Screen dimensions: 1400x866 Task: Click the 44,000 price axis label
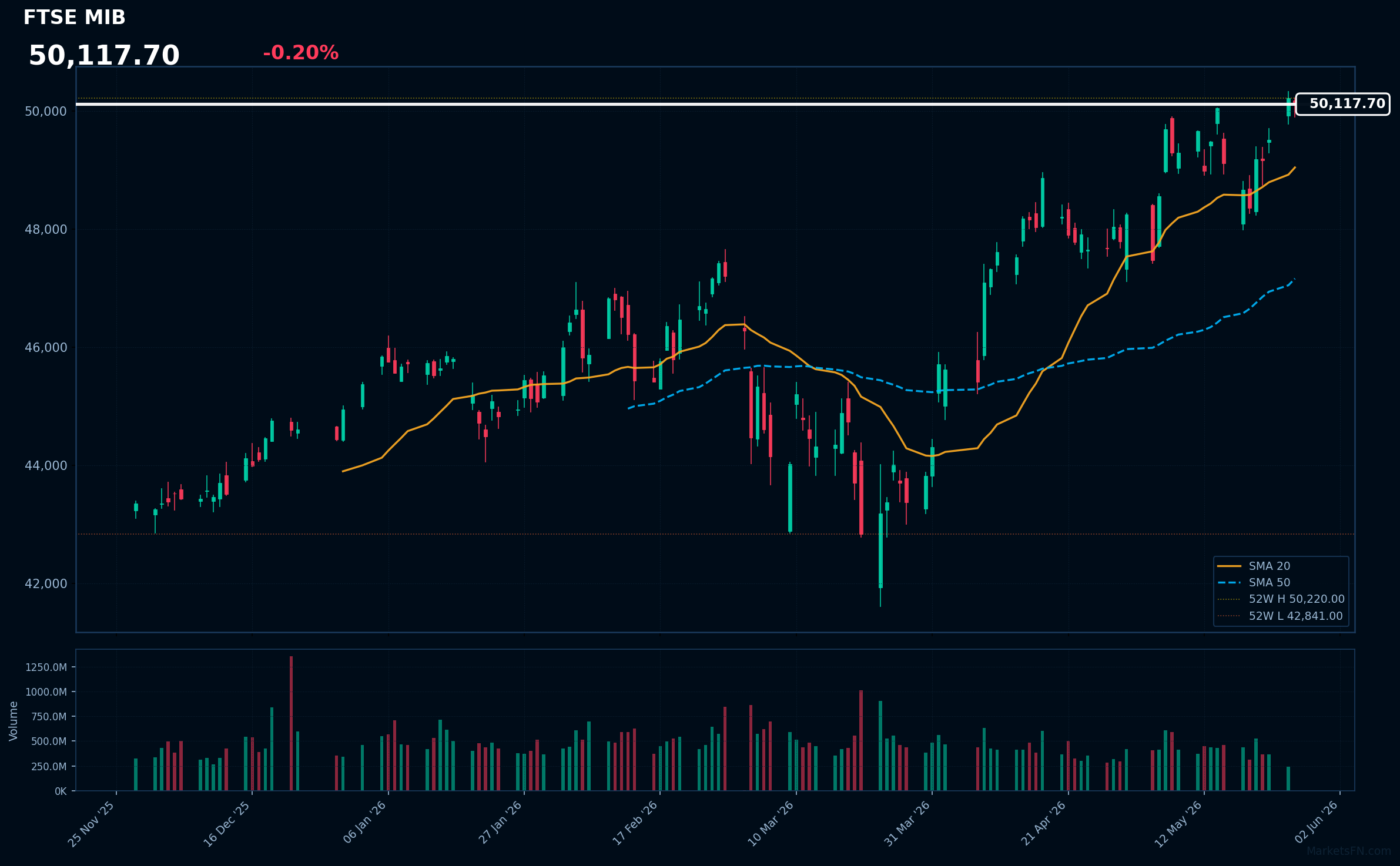(46, 465)
